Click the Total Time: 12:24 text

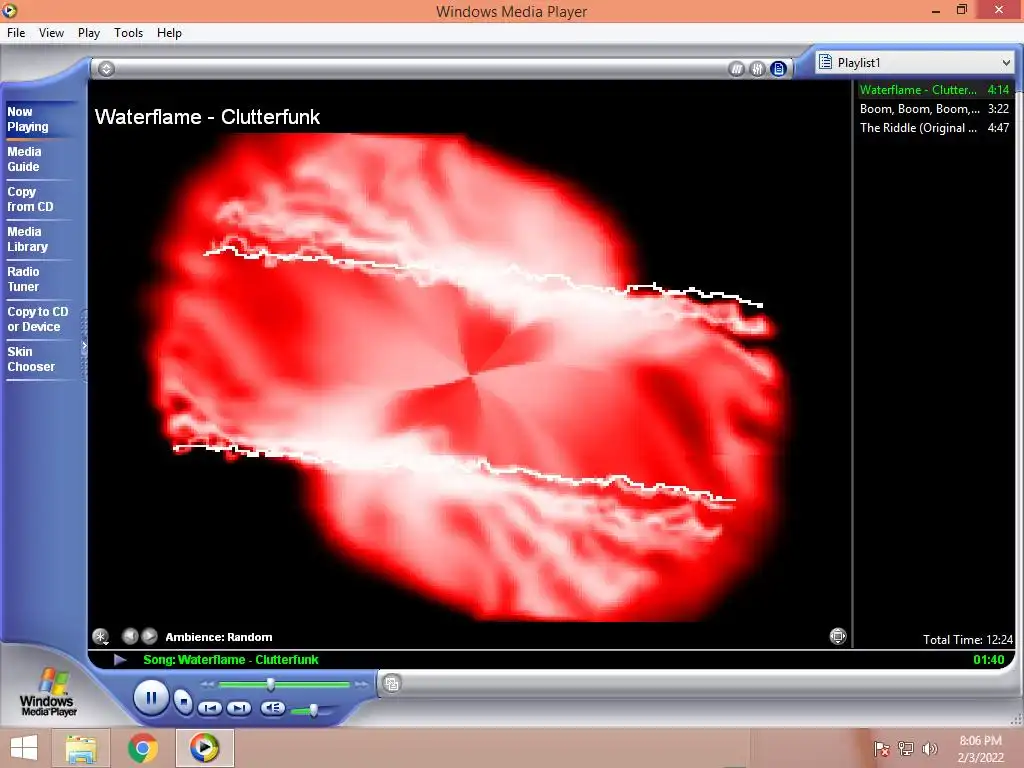[x=968, y=639]
